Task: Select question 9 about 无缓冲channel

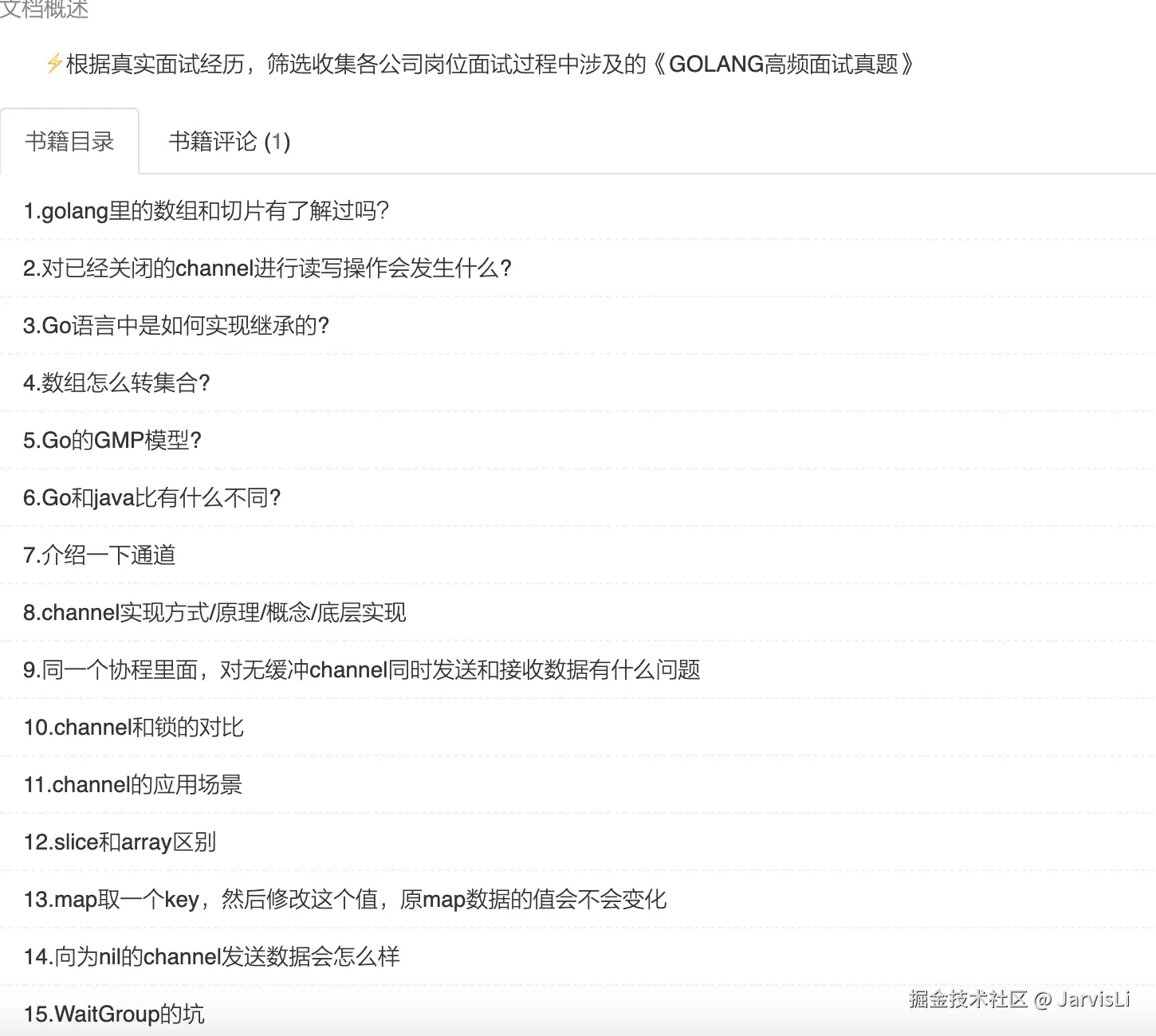Action: pyautogui.click(x=363, y=670)
